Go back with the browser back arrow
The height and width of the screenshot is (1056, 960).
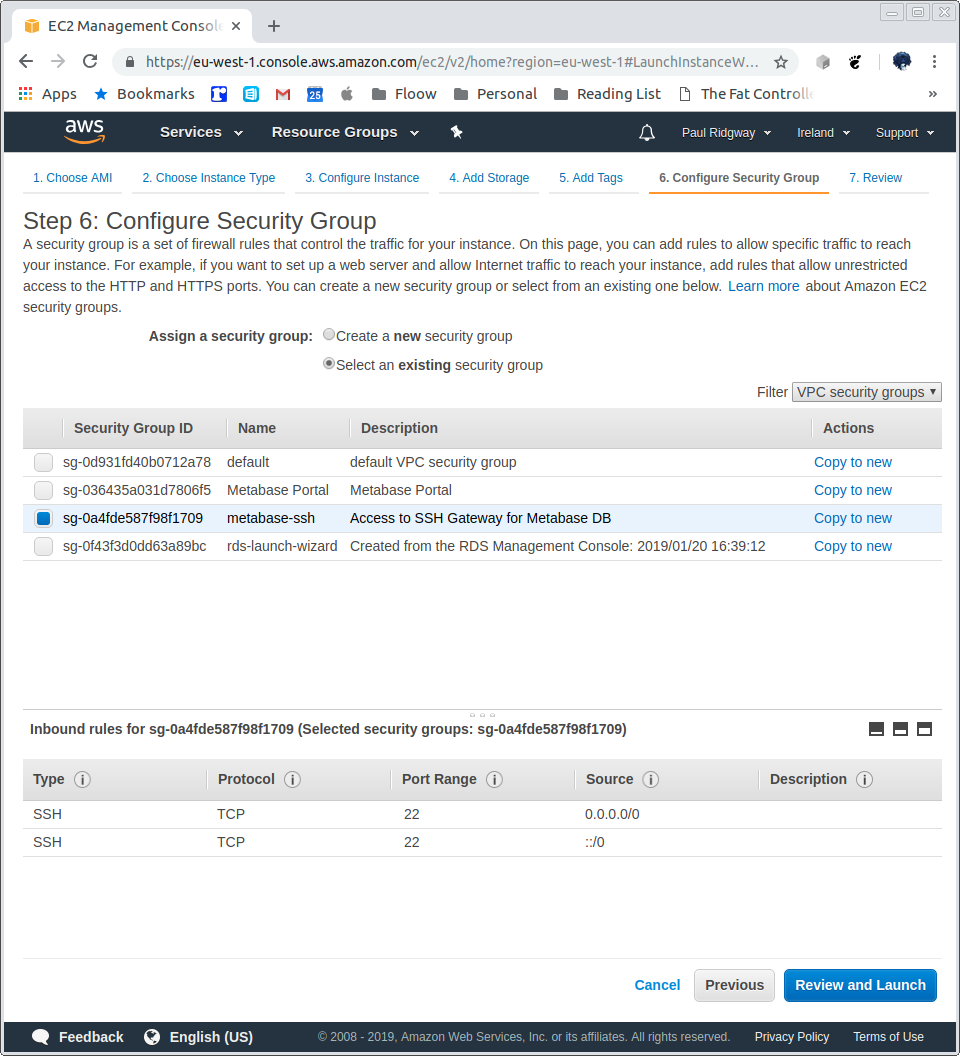26,62
